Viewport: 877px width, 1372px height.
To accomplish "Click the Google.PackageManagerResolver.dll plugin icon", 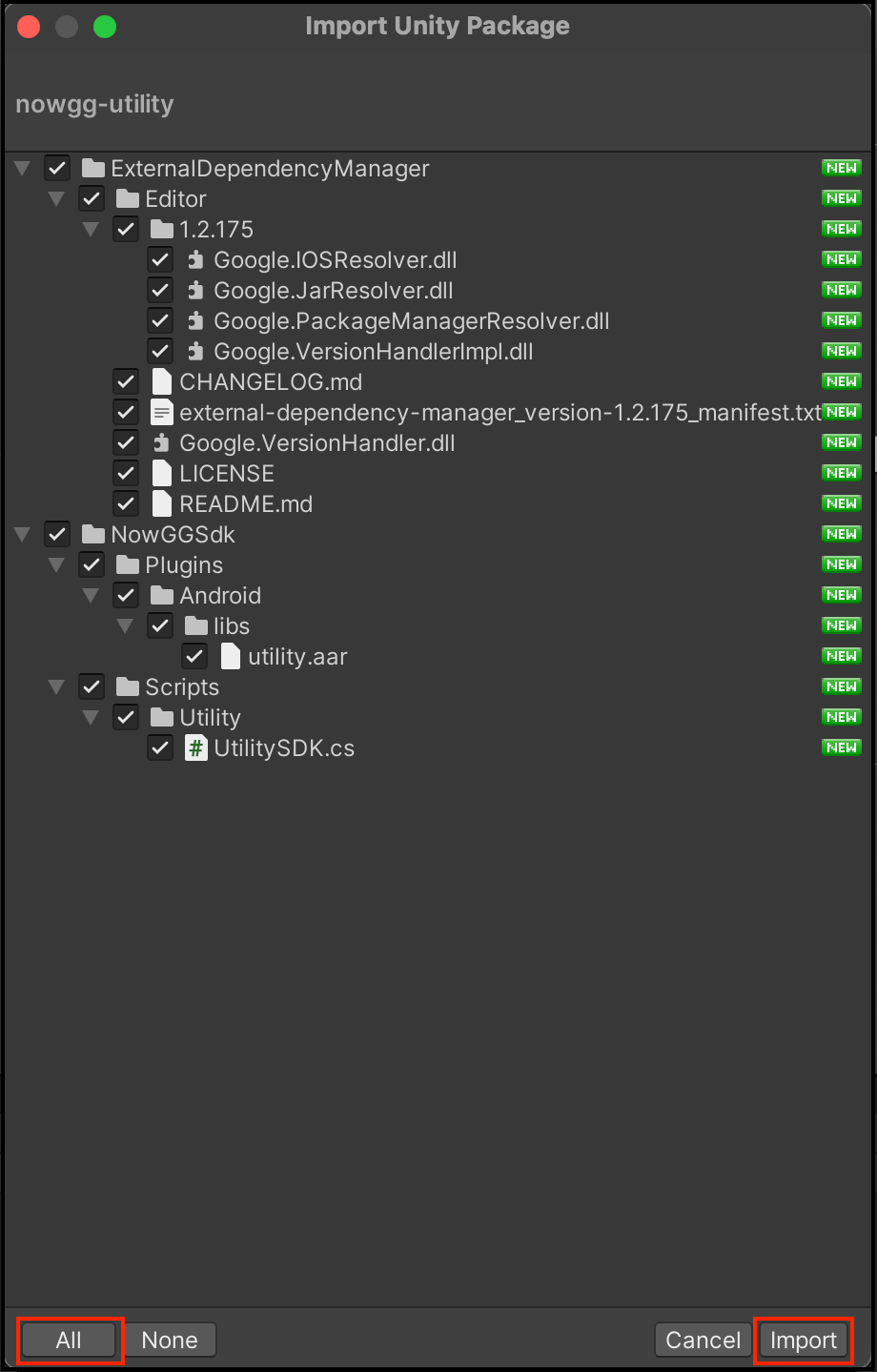I will [x=194, y=320].
